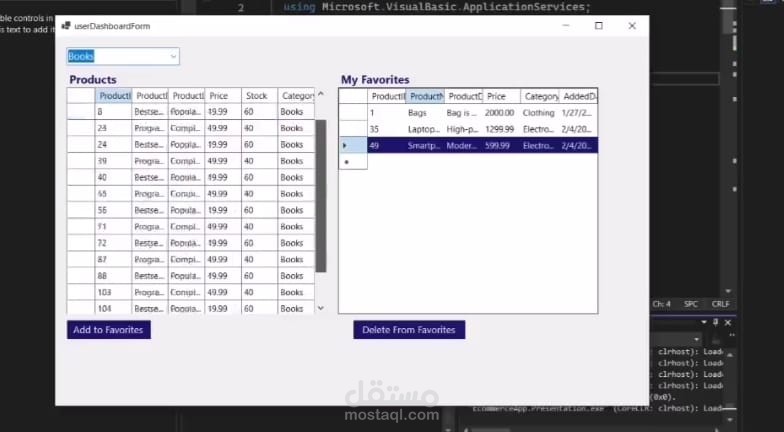Click Price 49.99 in product 23 row
The width and height of the screenshot is (784, 432).
click(223, 128)
